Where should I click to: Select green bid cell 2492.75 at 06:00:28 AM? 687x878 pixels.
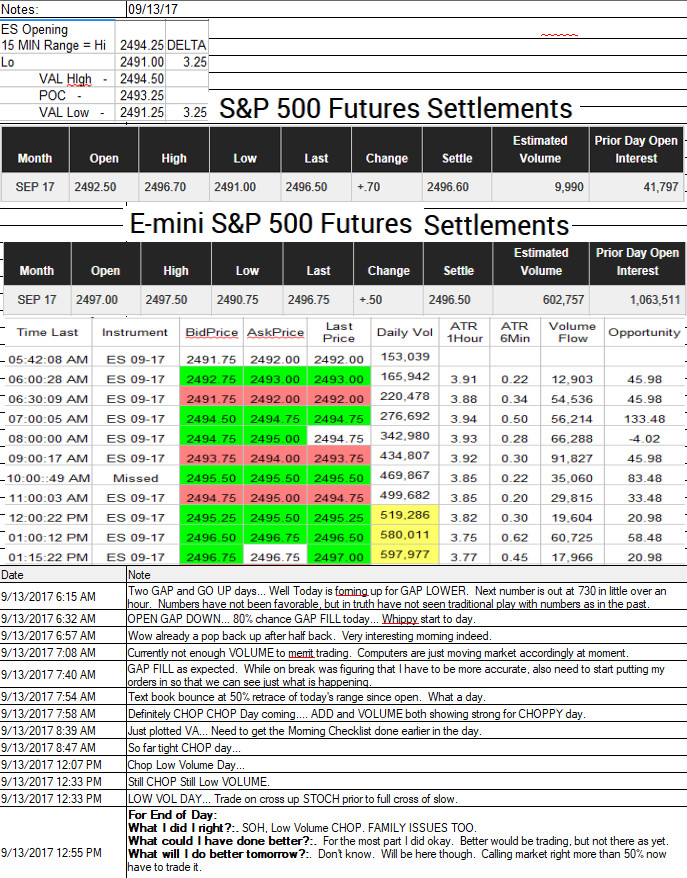tap(211, 379)
